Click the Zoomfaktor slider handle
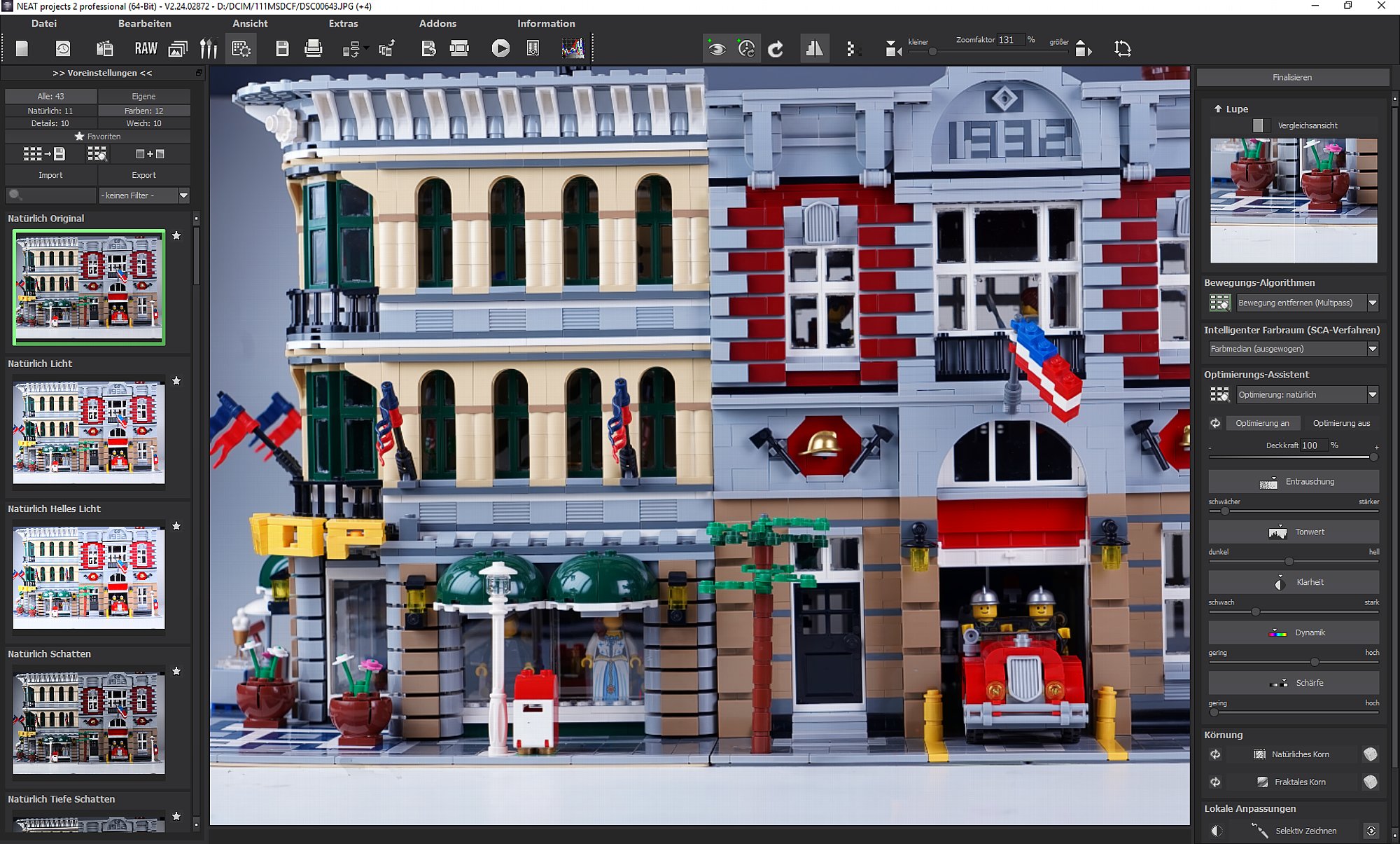The image size is (1400, 844). (932, 52)
